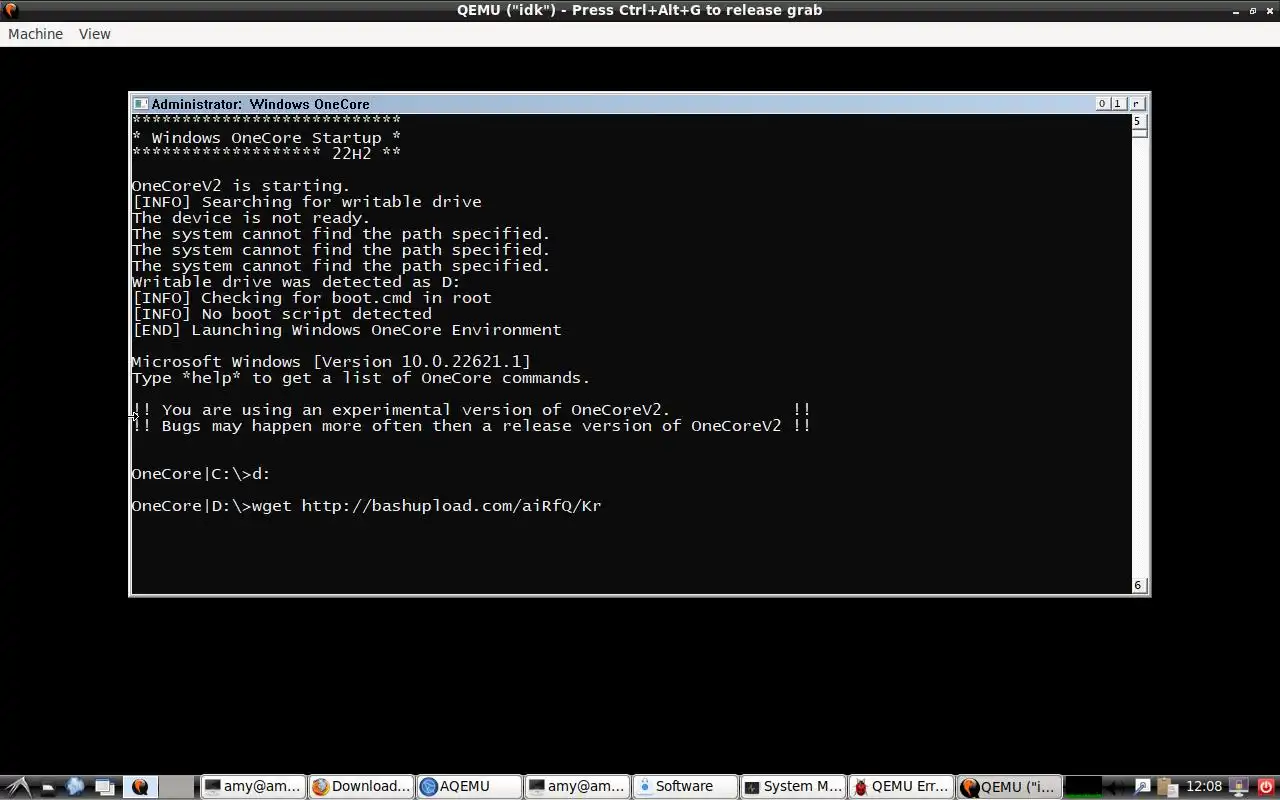Click the QEMU launcher icon in panel

(140, 787)
